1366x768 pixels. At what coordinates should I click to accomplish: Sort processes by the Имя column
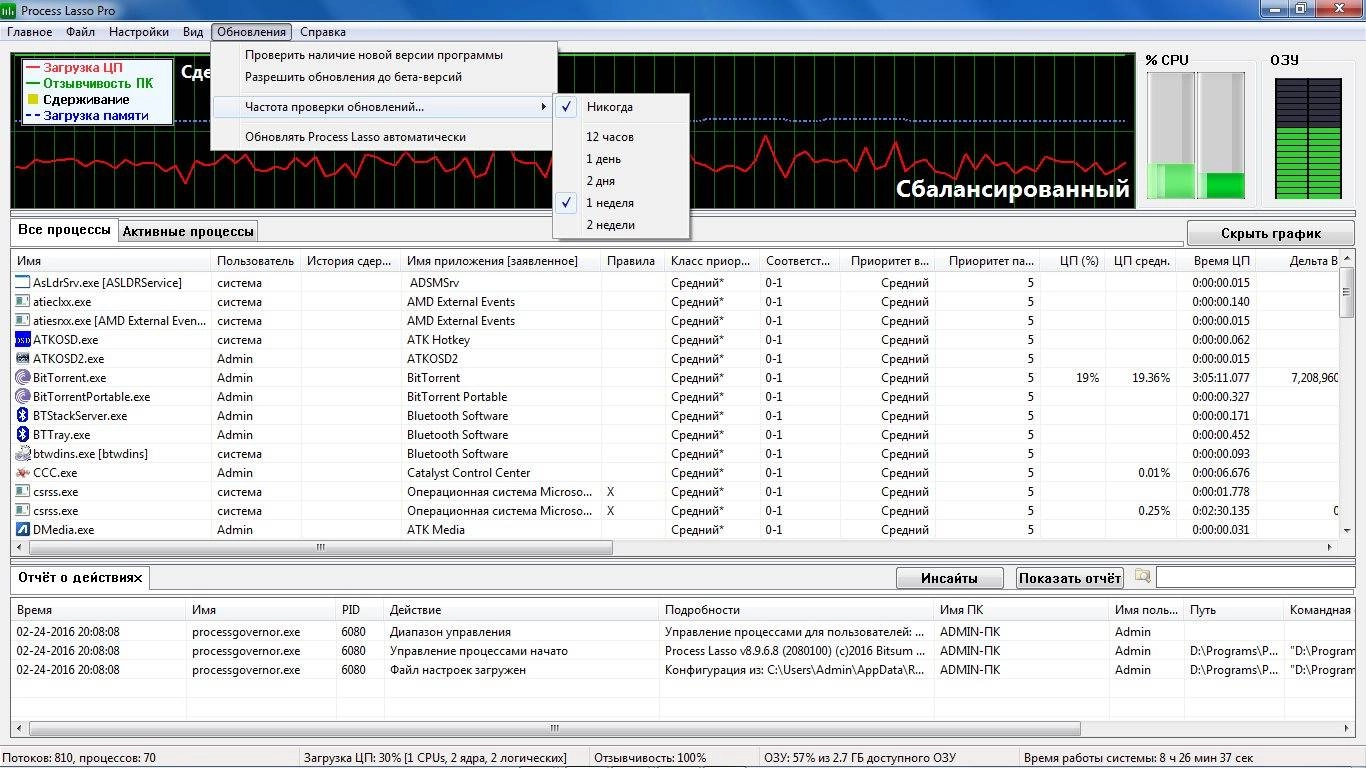pyautogui.click(x=112, y=261)
